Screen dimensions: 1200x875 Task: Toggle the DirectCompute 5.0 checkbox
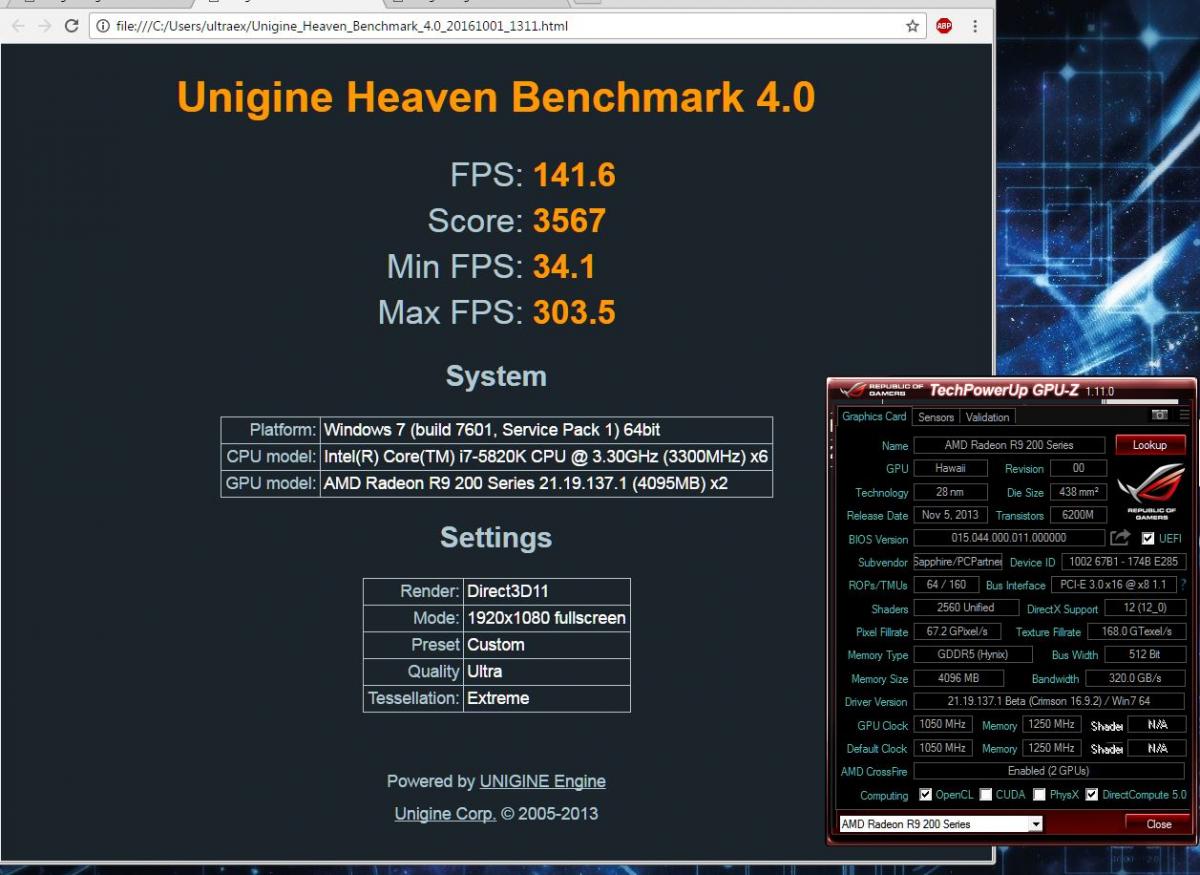point(1092,795)
